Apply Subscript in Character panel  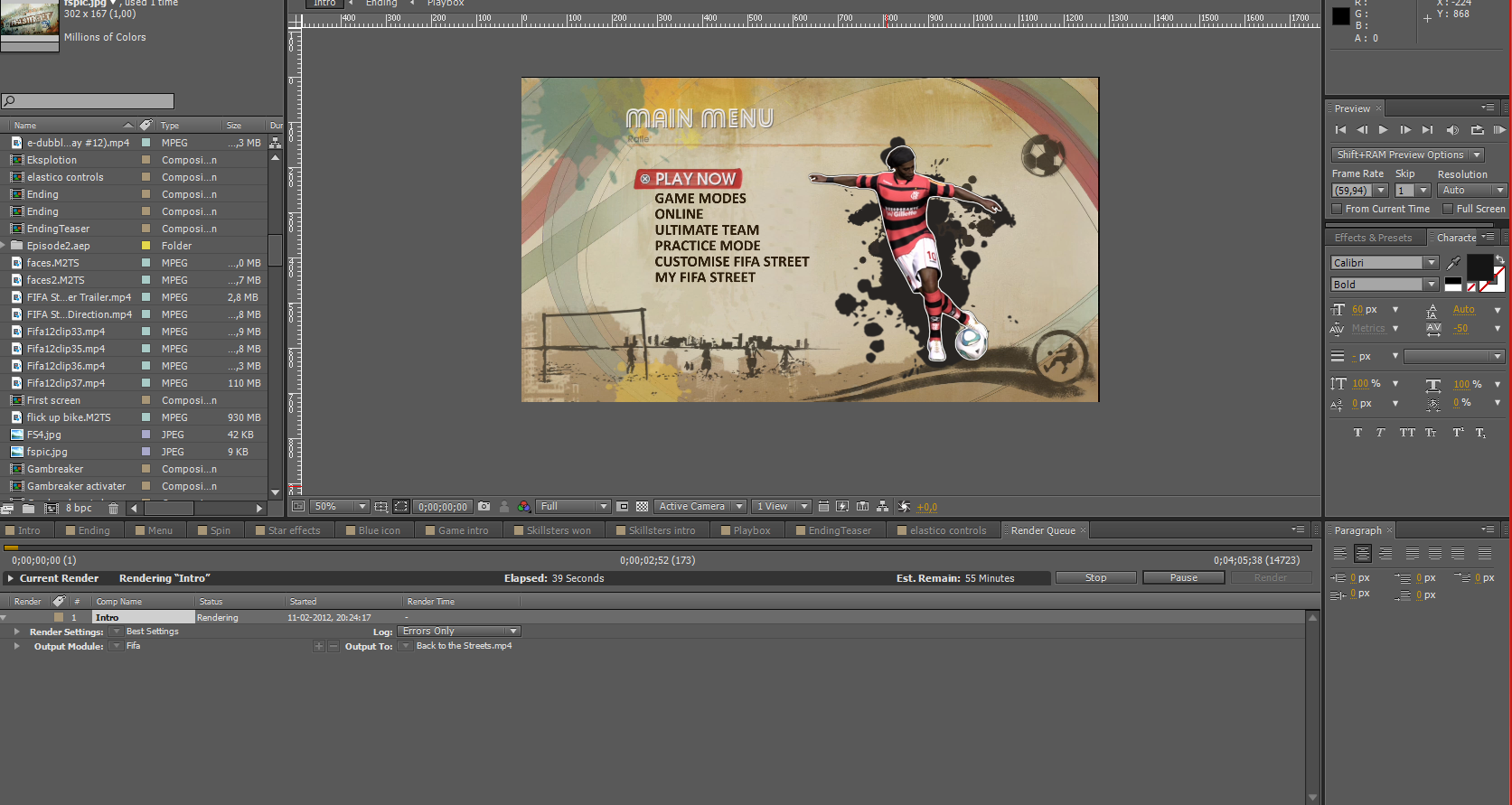pos(1480,433)
